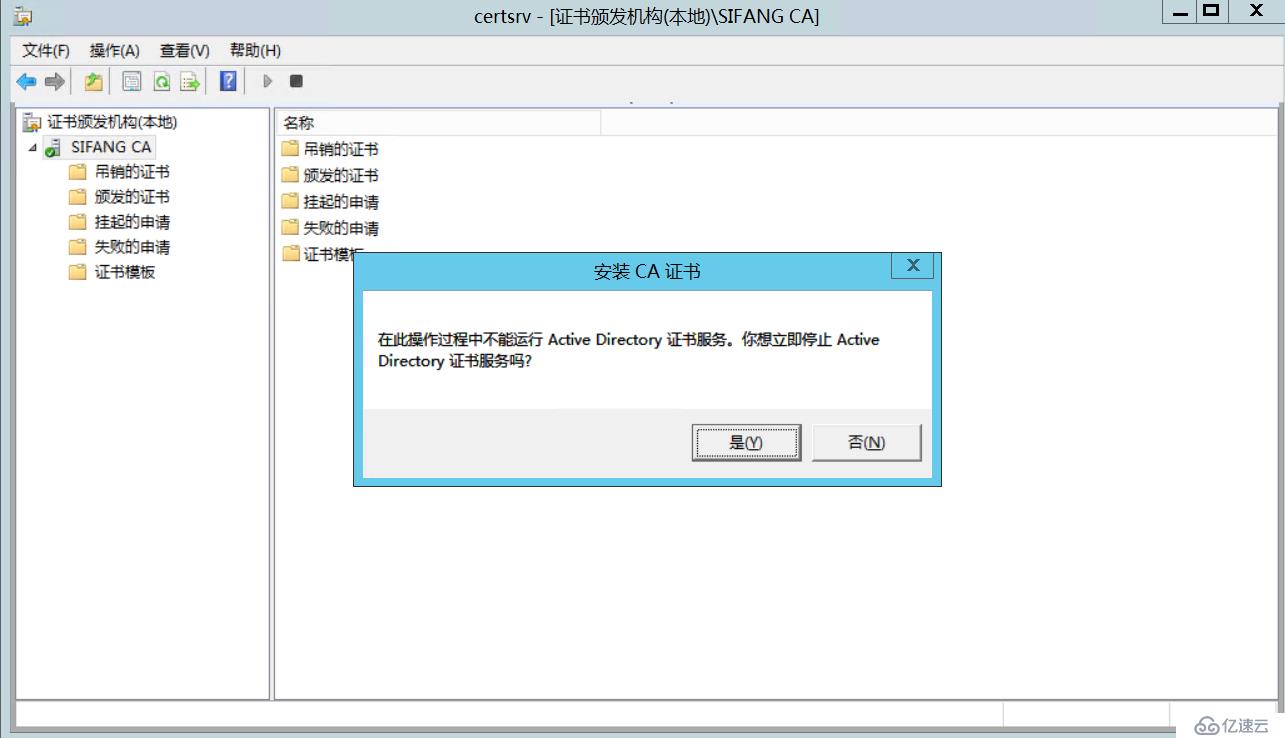The width and height of the screenshot is (1285, 738).
Task: Select 证书颁发机构(本地) root in tree
Action: click(112, 122)
